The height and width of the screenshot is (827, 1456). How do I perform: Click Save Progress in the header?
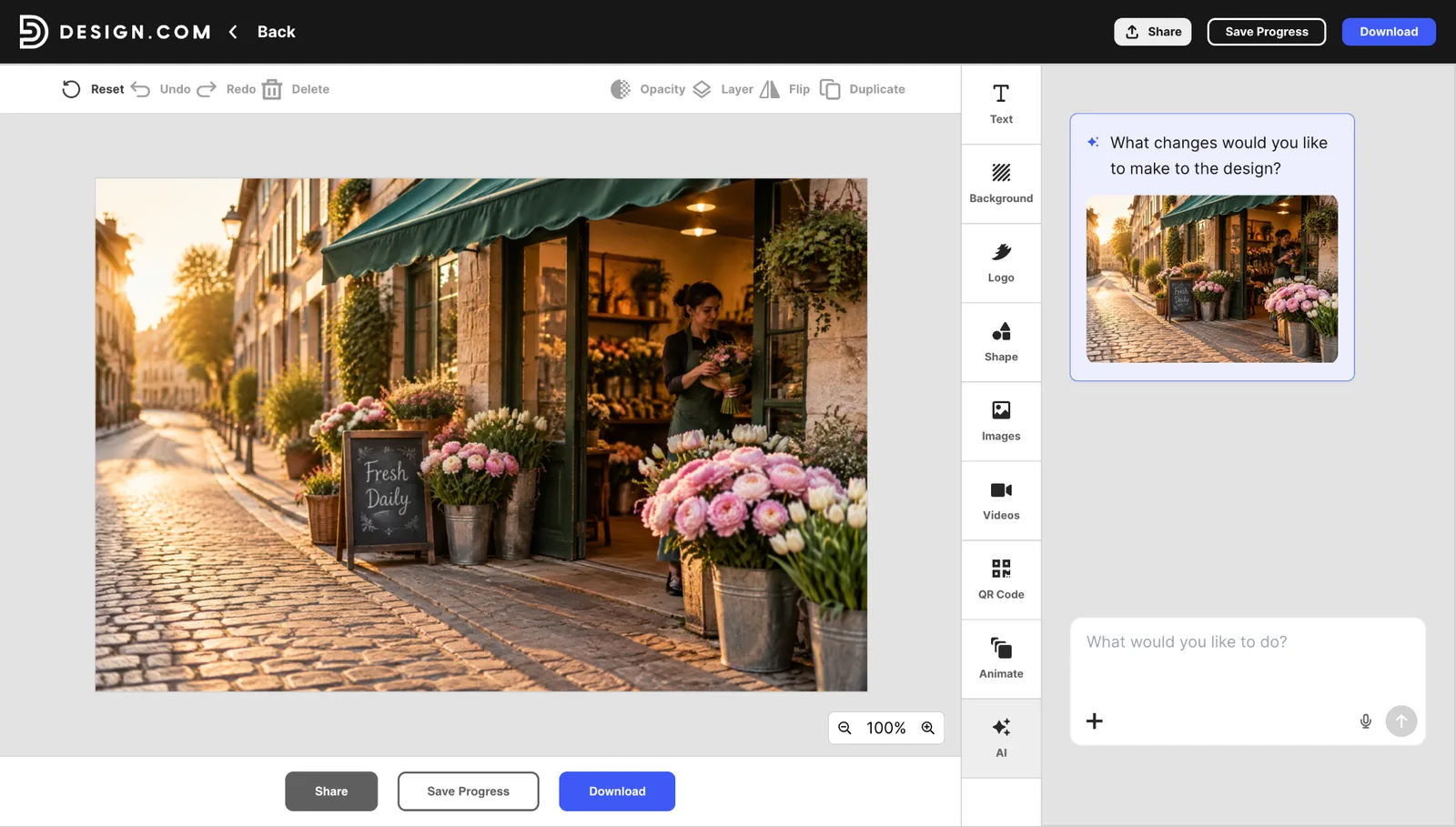point(1266,32)
